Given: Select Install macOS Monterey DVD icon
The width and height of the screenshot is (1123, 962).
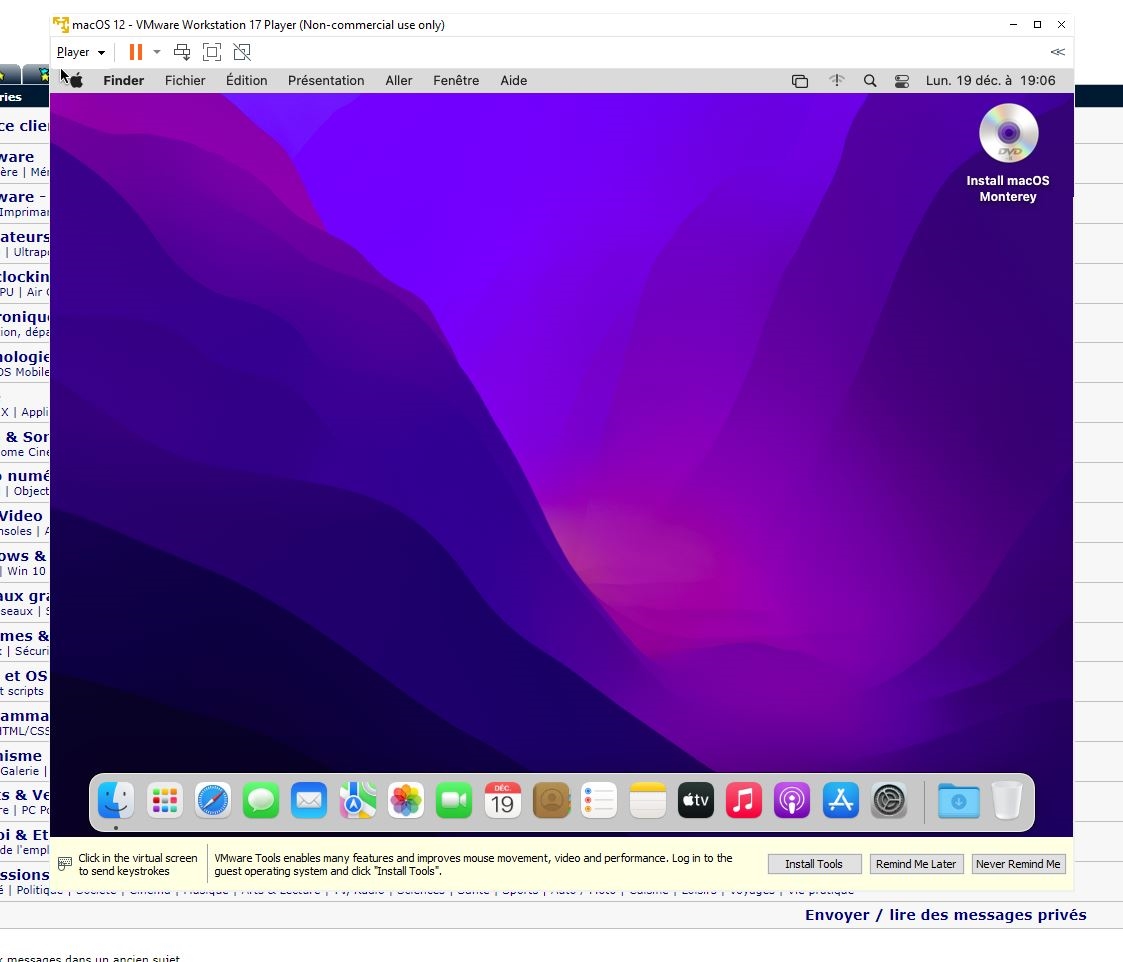Looking at the screenshot, I should pyautogui.click(x=1008, y=134).
